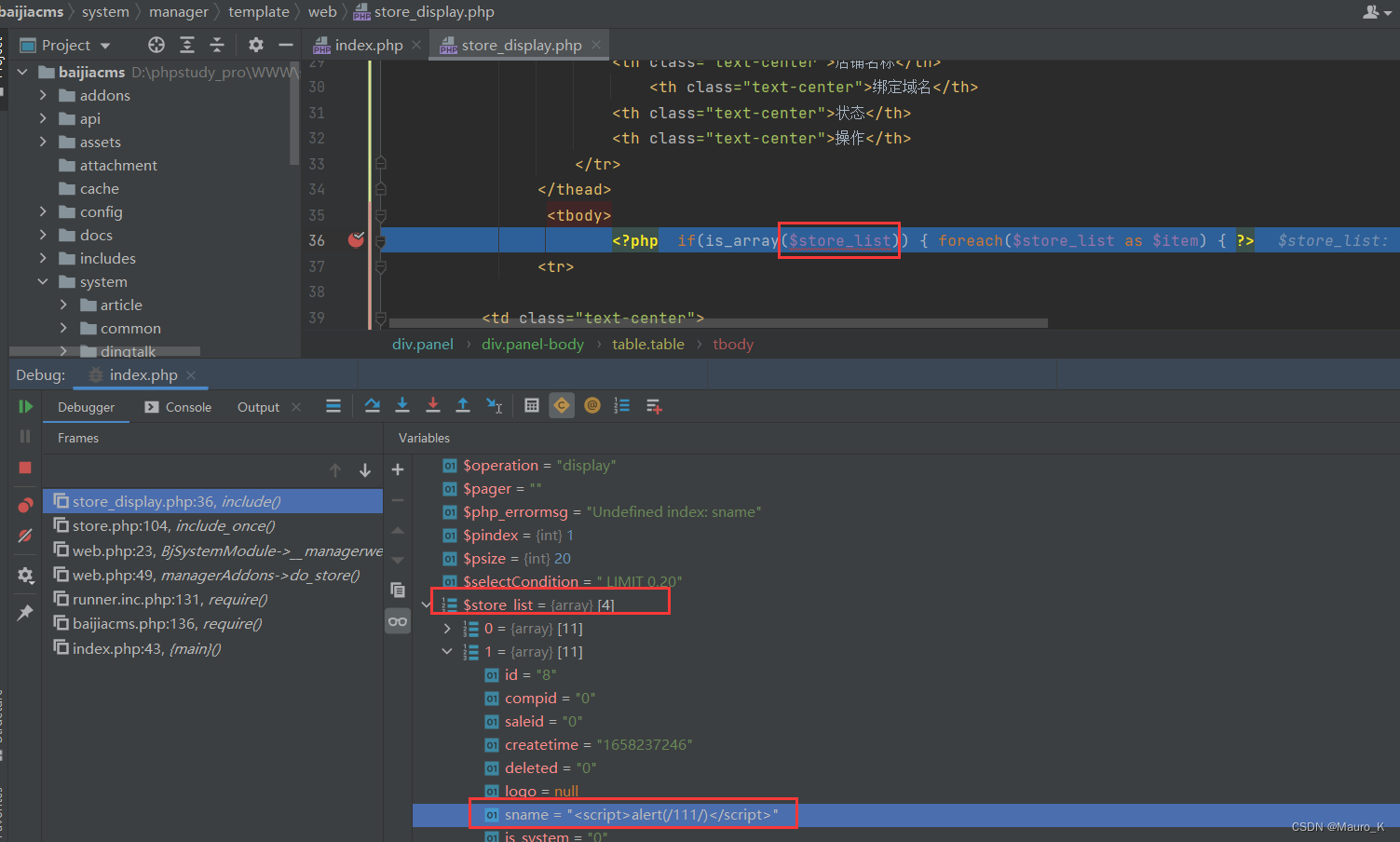Screen dimensions: 1400x842
Task: Collapse all folders in Project panel
Action: pyautogui.click(x=217, y=45)
